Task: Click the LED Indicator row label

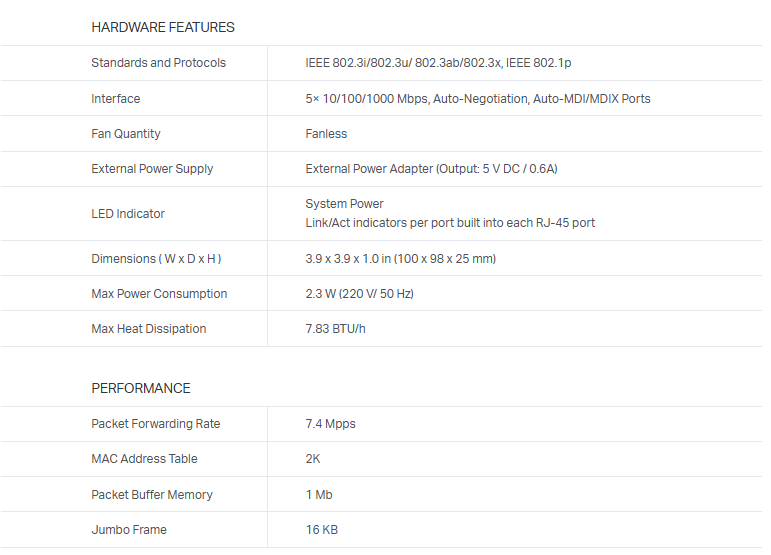Action: (x=128, y=214)
